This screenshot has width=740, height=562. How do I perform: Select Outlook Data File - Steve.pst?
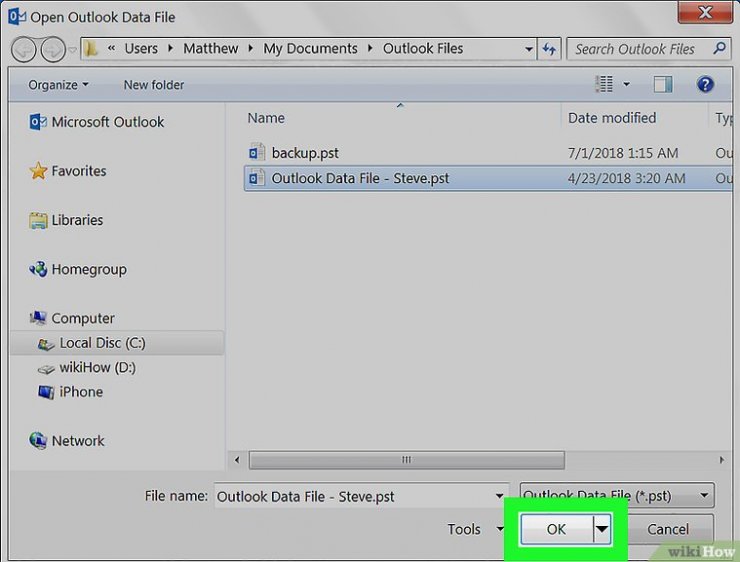tap(360, 178)
